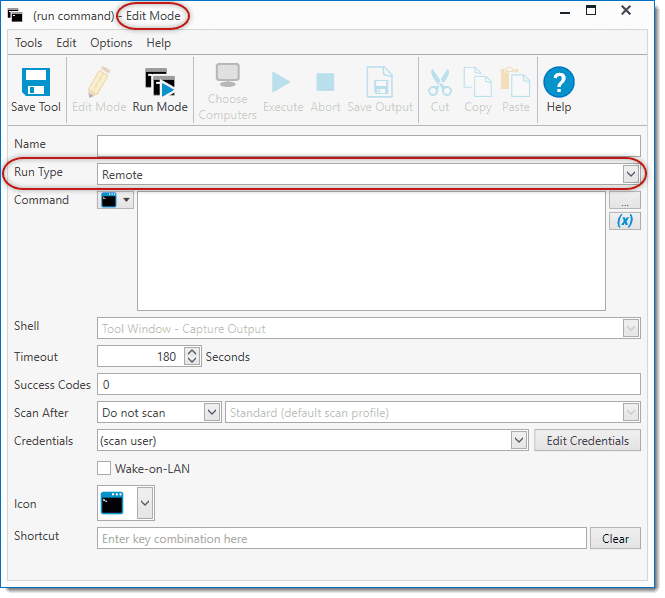Click the Copy toolbar icon
This screenshot has width=665, height=598.
[x=478, y=81]
